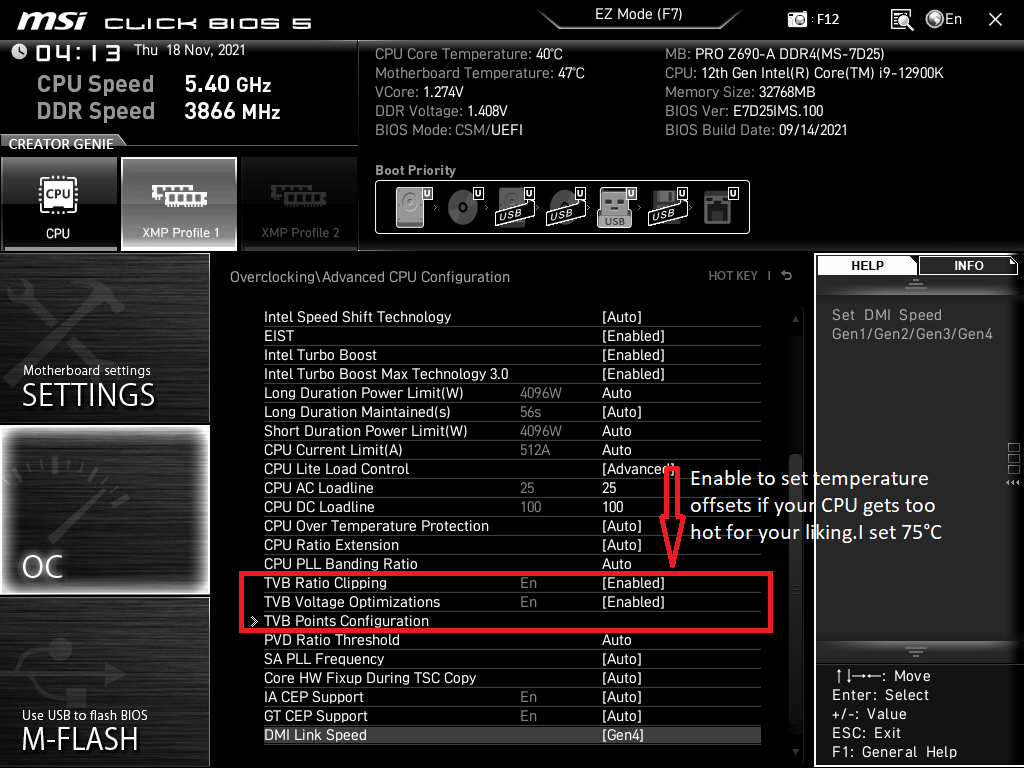The height and width of the screenshot is (768, 1024).
Task: Collapse help panel with triple-arrow icon
Action: point(1013,483)
